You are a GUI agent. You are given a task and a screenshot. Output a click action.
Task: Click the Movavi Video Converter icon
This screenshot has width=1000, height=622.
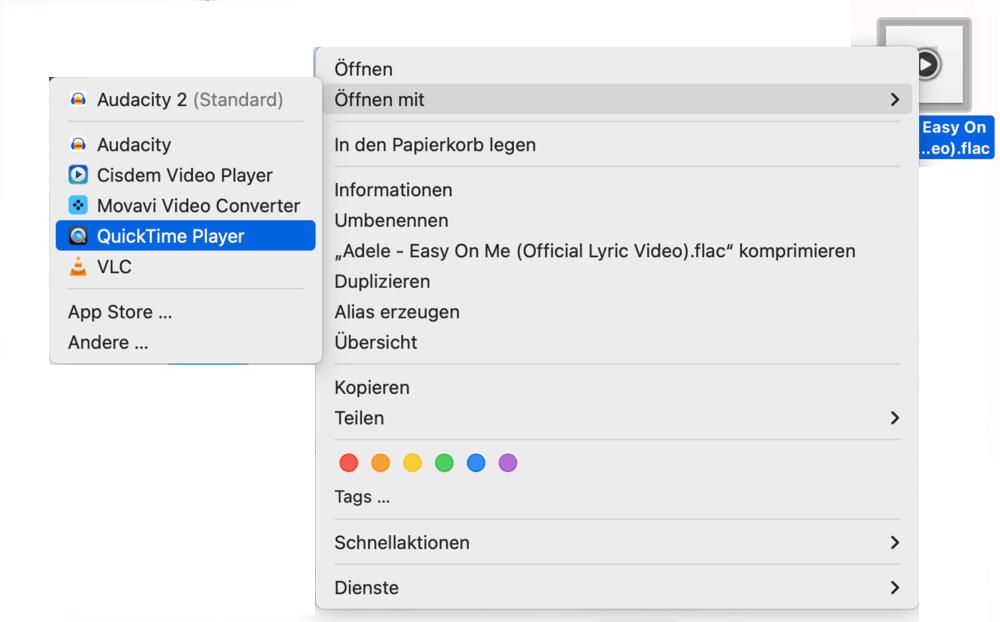(x=78, y=206)
